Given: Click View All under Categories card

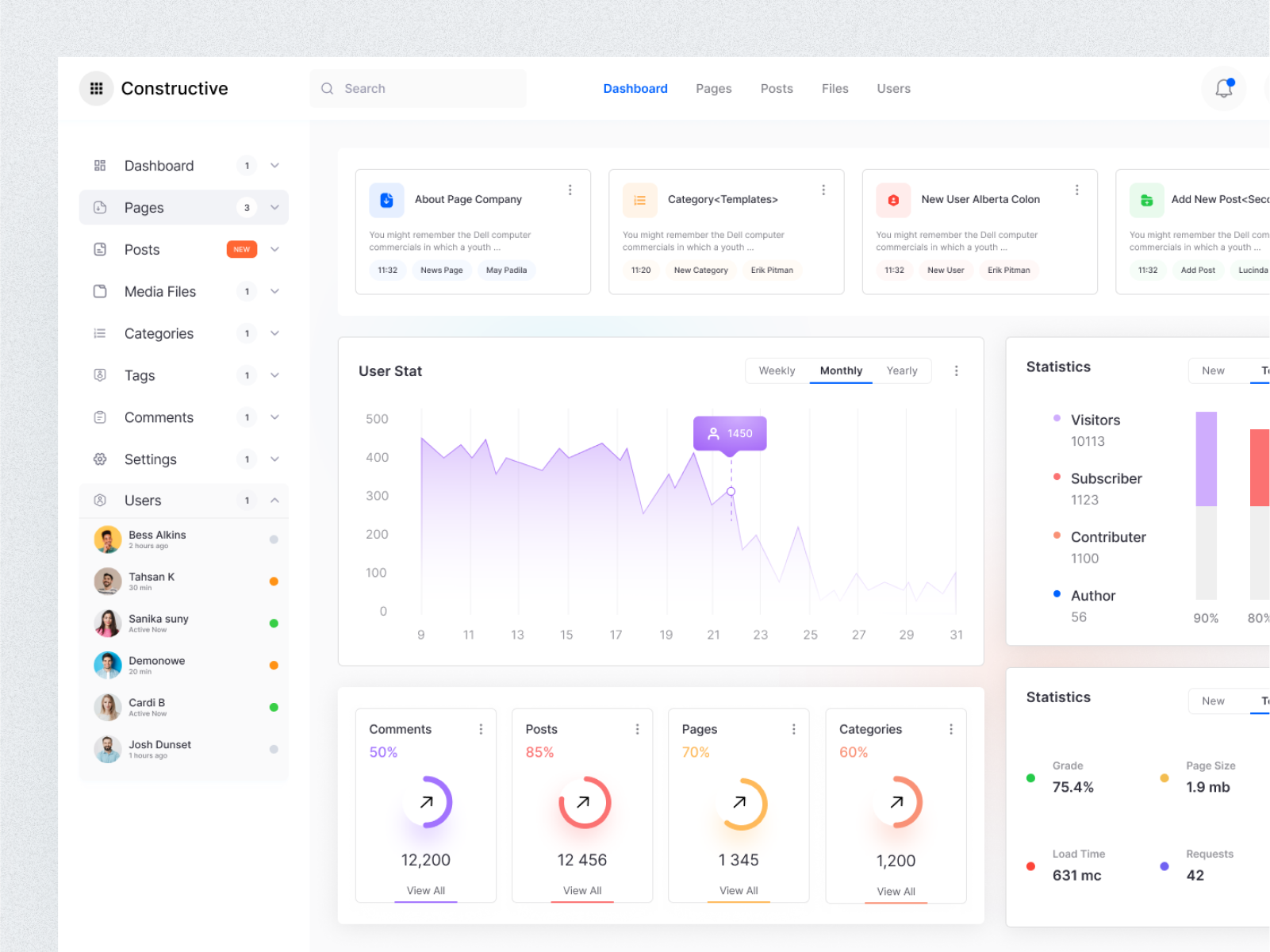Looking at the screenshot, I should 896,890.
